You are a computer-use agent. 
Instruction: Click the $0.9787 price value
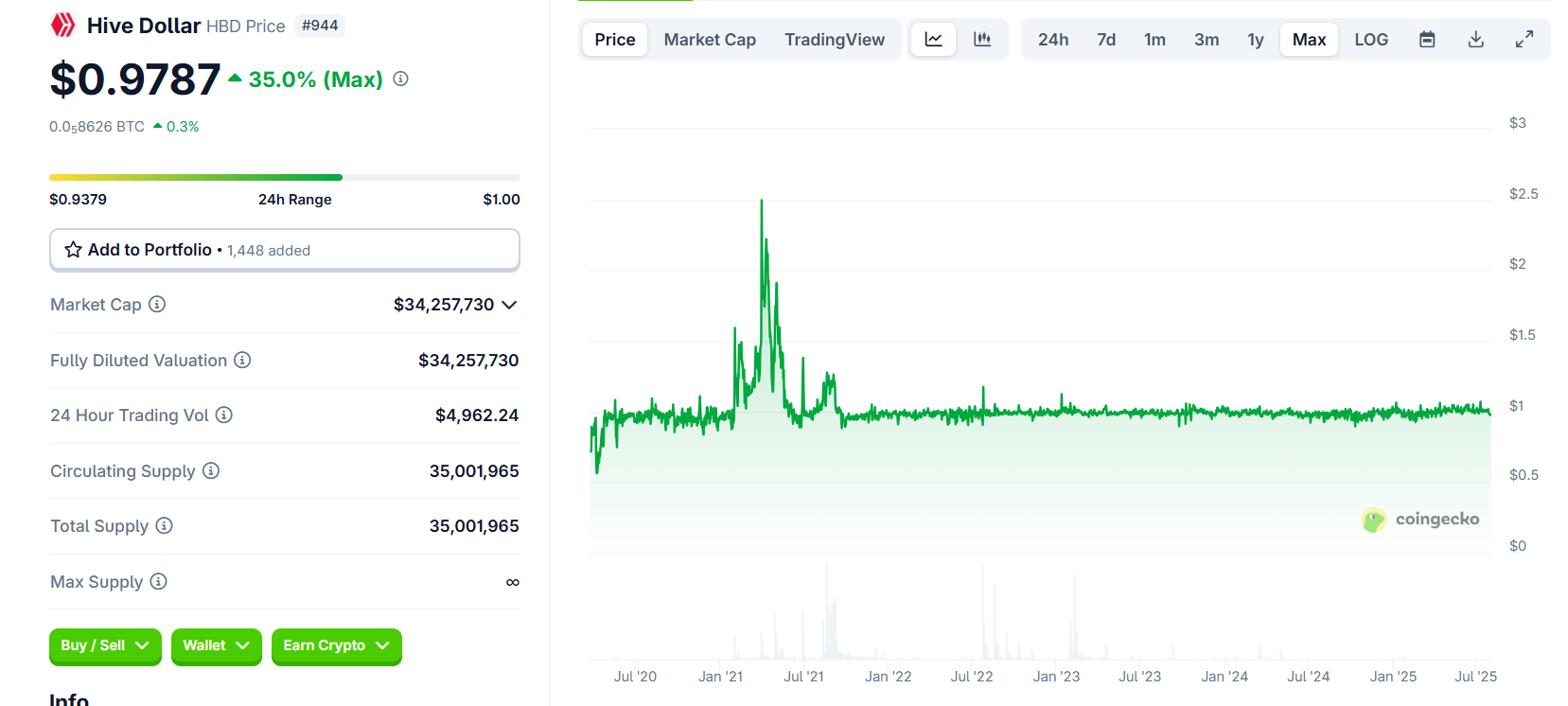135,79
